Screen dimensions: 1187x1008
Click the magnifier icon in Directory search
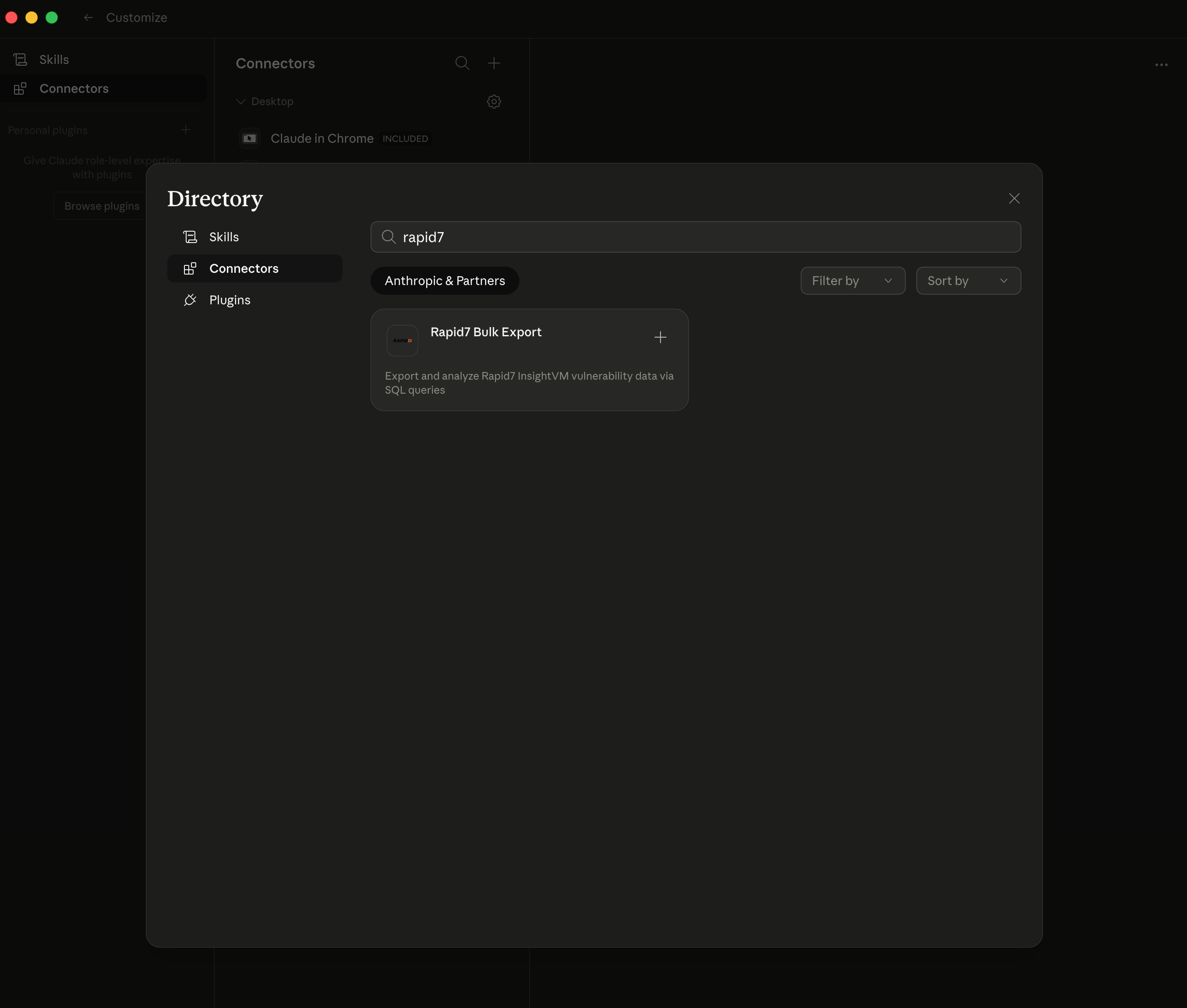pos(389,237)
